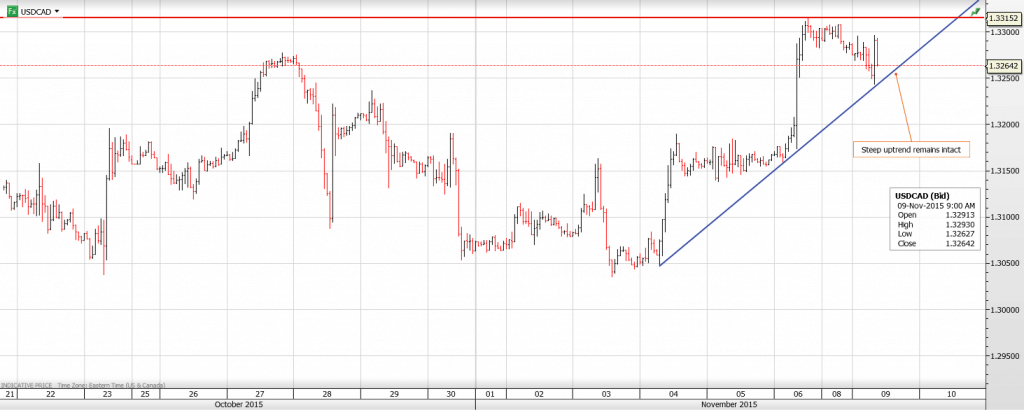Select the 1.33152 resistance price tag
The width and height of the screenshot is (1024, 410).
click(x=1003, y=18)
